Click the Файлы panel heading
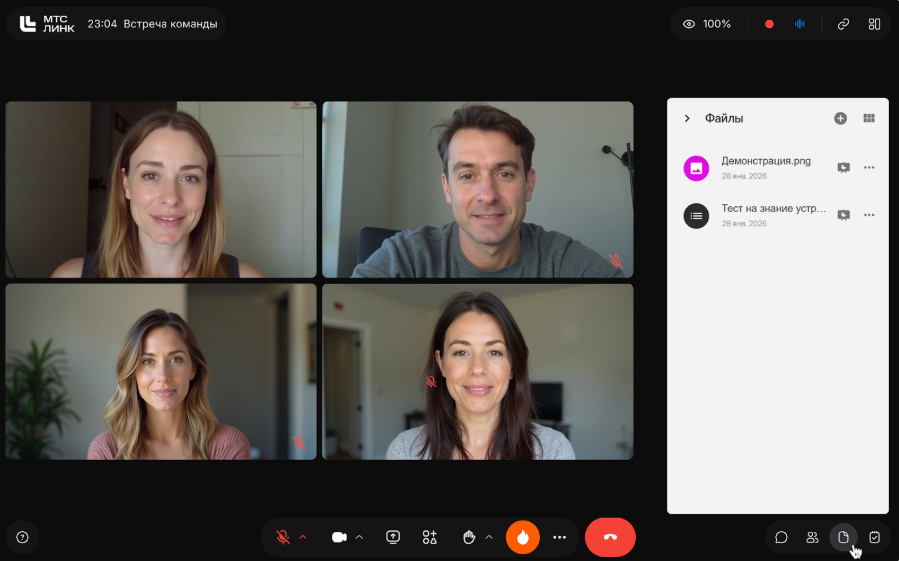The height and width of the screenshot is (561, 899). [x=724, y=118]
